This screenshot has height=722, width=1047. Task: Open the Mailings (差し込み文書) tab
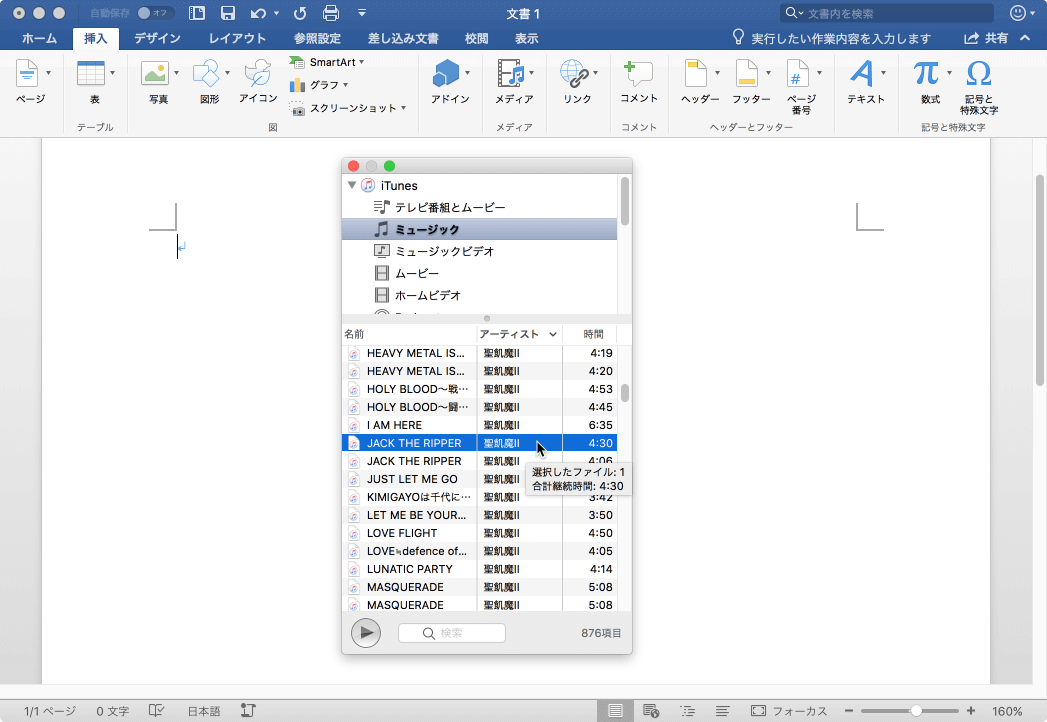click(403, 38)
